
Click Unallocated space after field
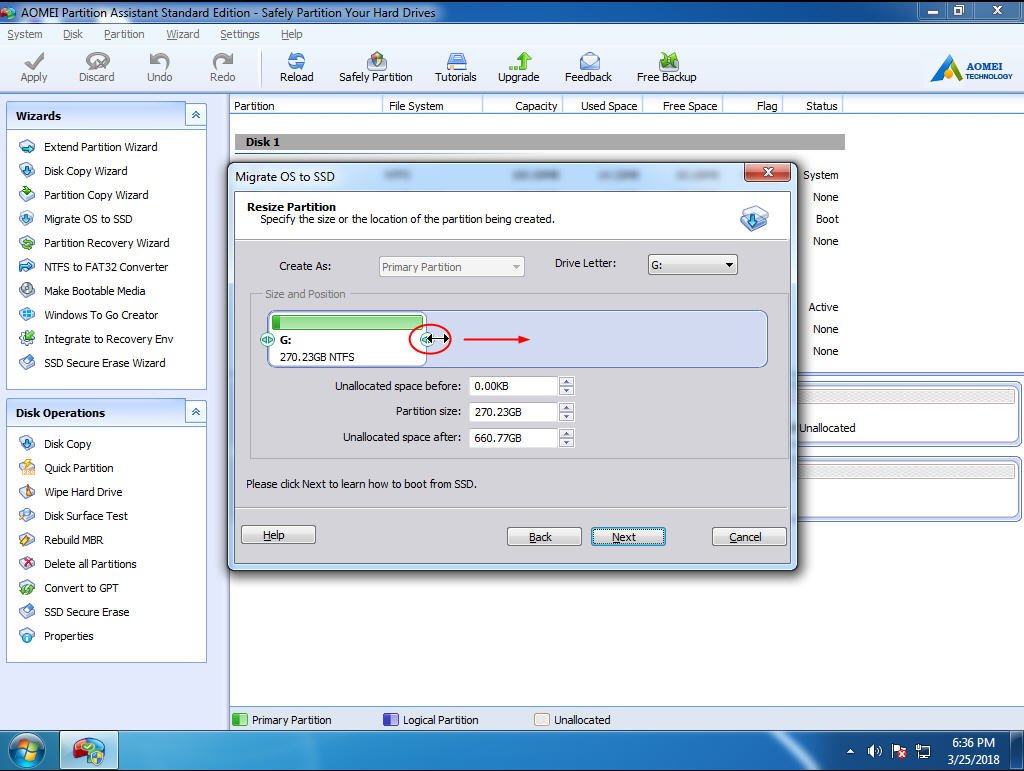coord(513,438)
